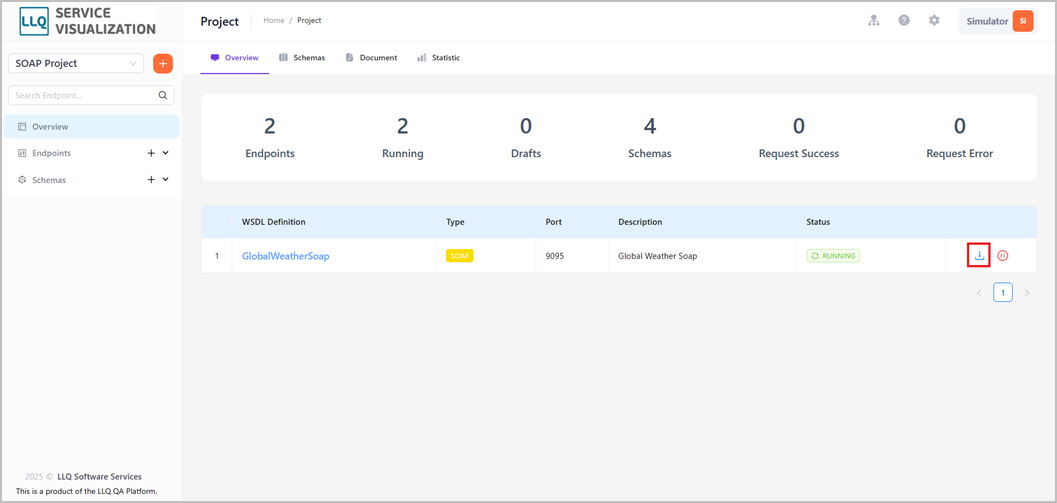Viewport: 1057px width, 503px height.
Task: Click the Request Error count
Action: coord(959,138)
